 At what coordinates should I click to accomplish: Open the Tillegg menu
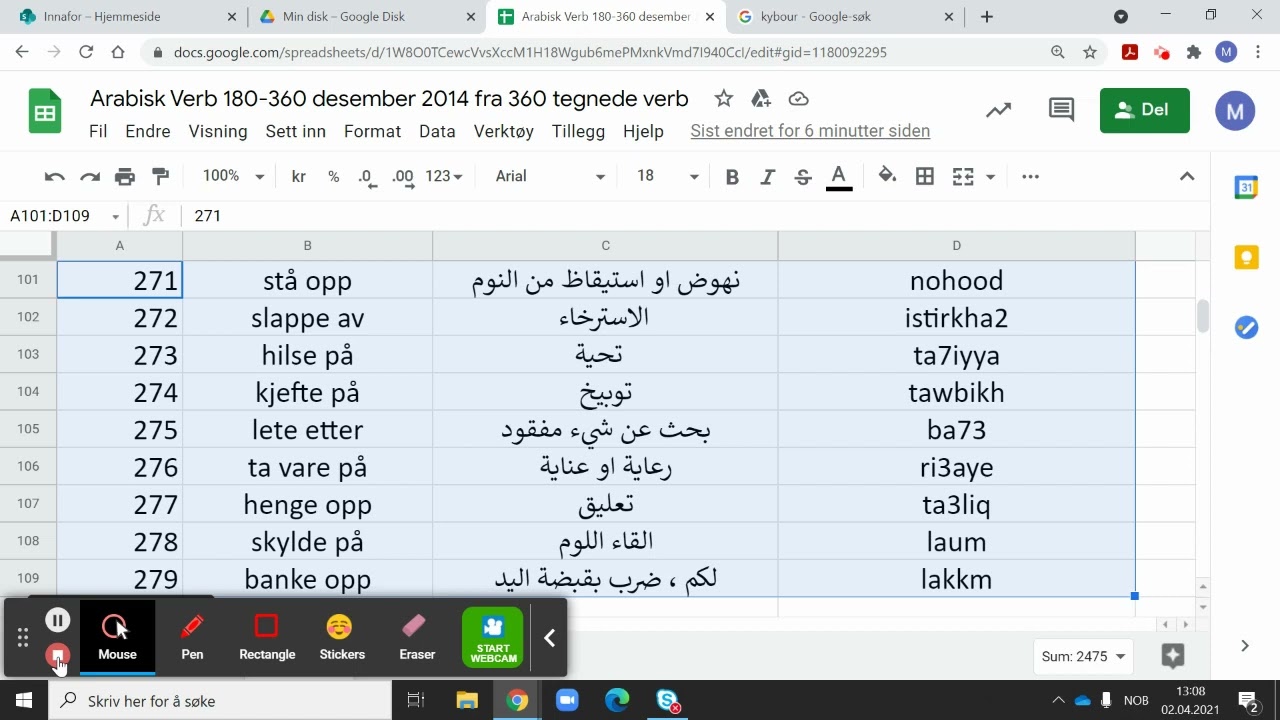(578, 131)
